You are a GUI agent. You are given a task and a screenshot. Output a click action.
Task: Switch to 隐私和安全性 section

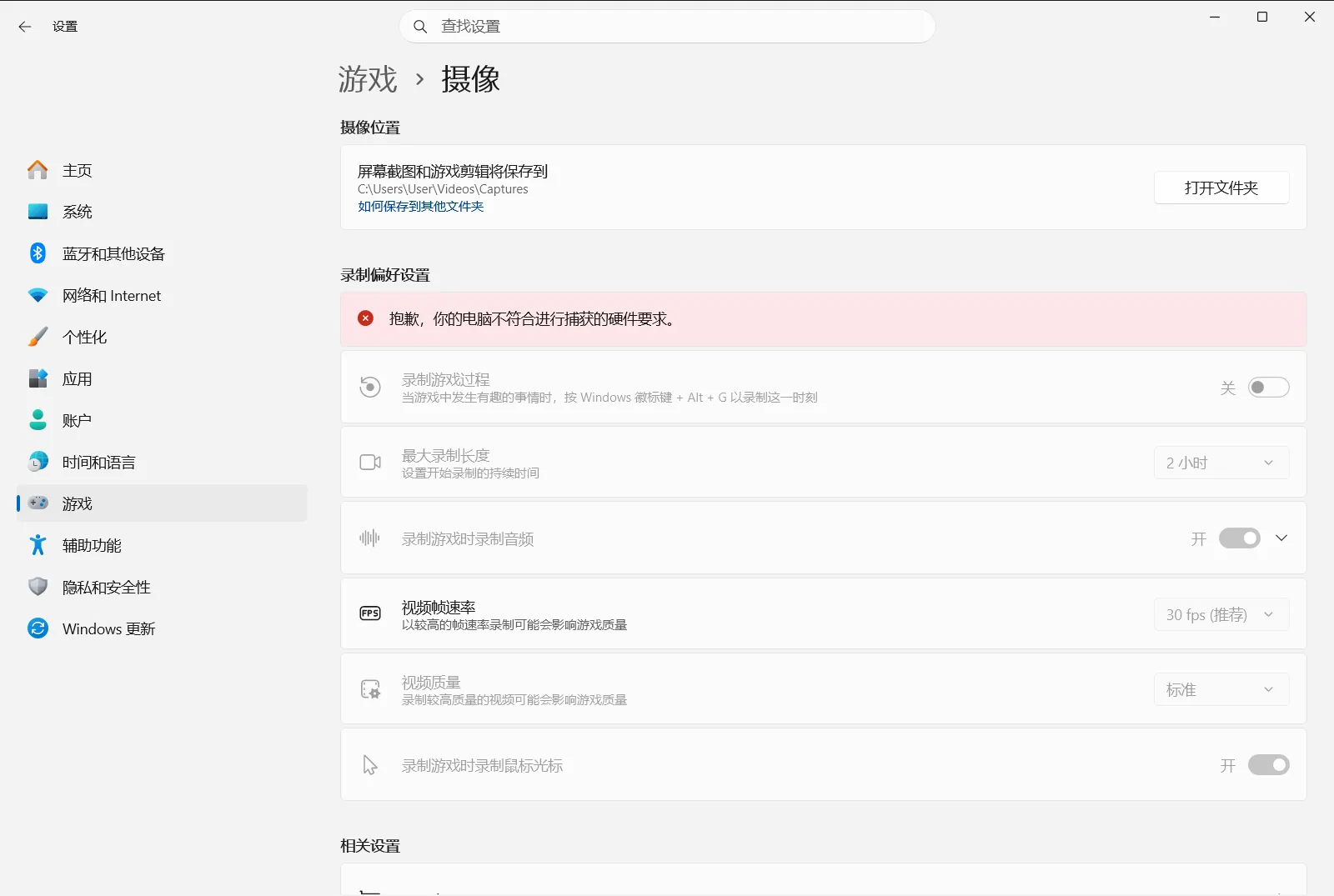(x=162, y=587)
